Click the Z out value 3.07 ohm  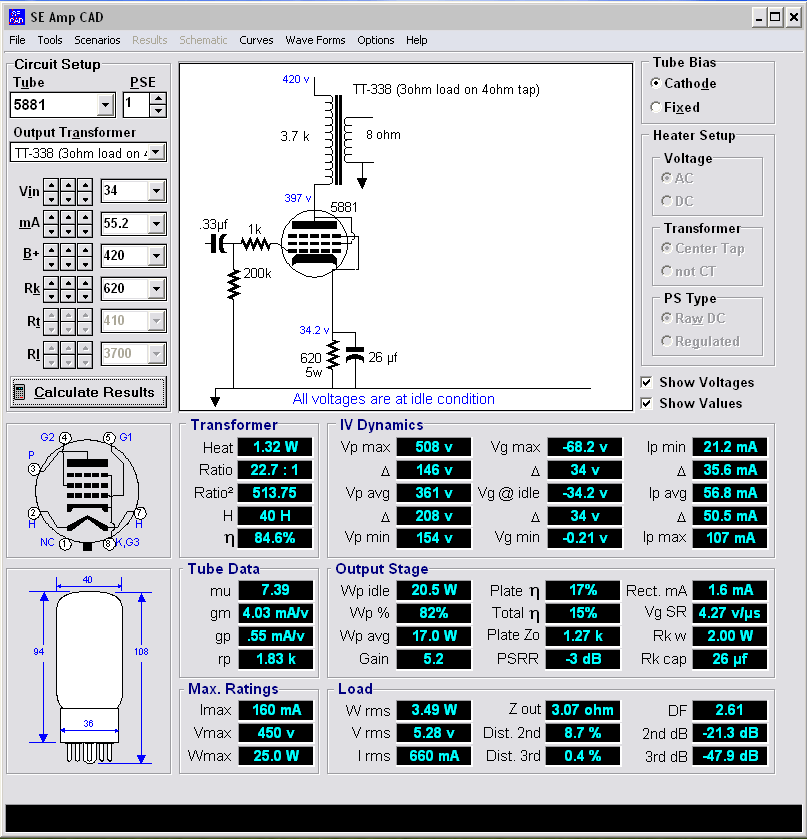click(583, 710)
